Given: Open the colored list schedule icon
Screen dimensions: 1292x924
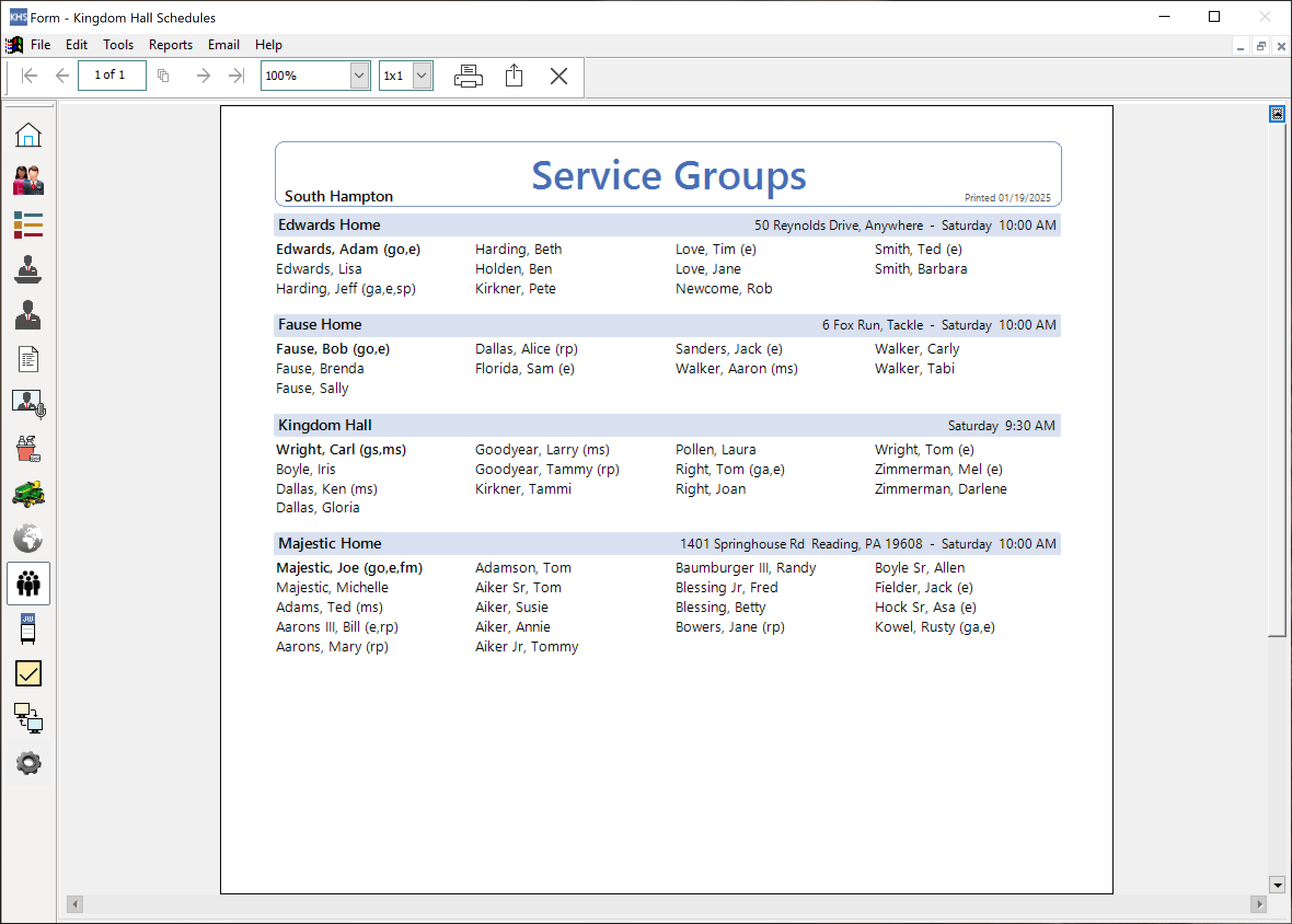Looking at the screenshot, I should click(x=28, y=225).
